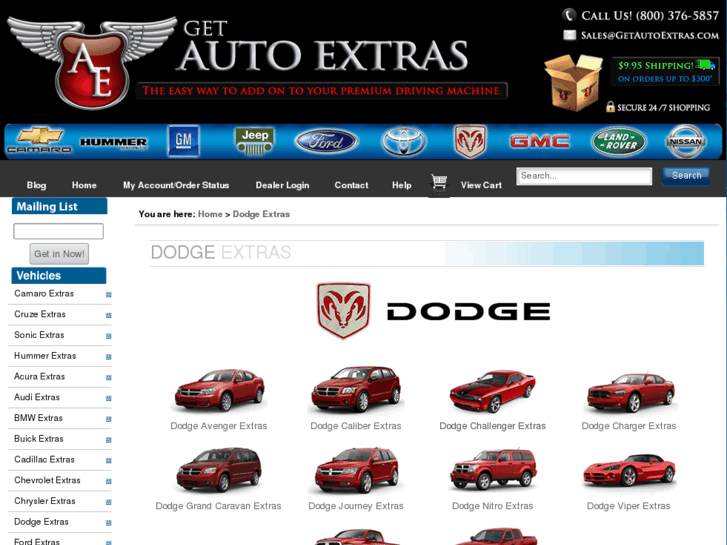Expand Camaro Extras arrow icon
This screenshot has height=545, width=727.
(108, 295)
